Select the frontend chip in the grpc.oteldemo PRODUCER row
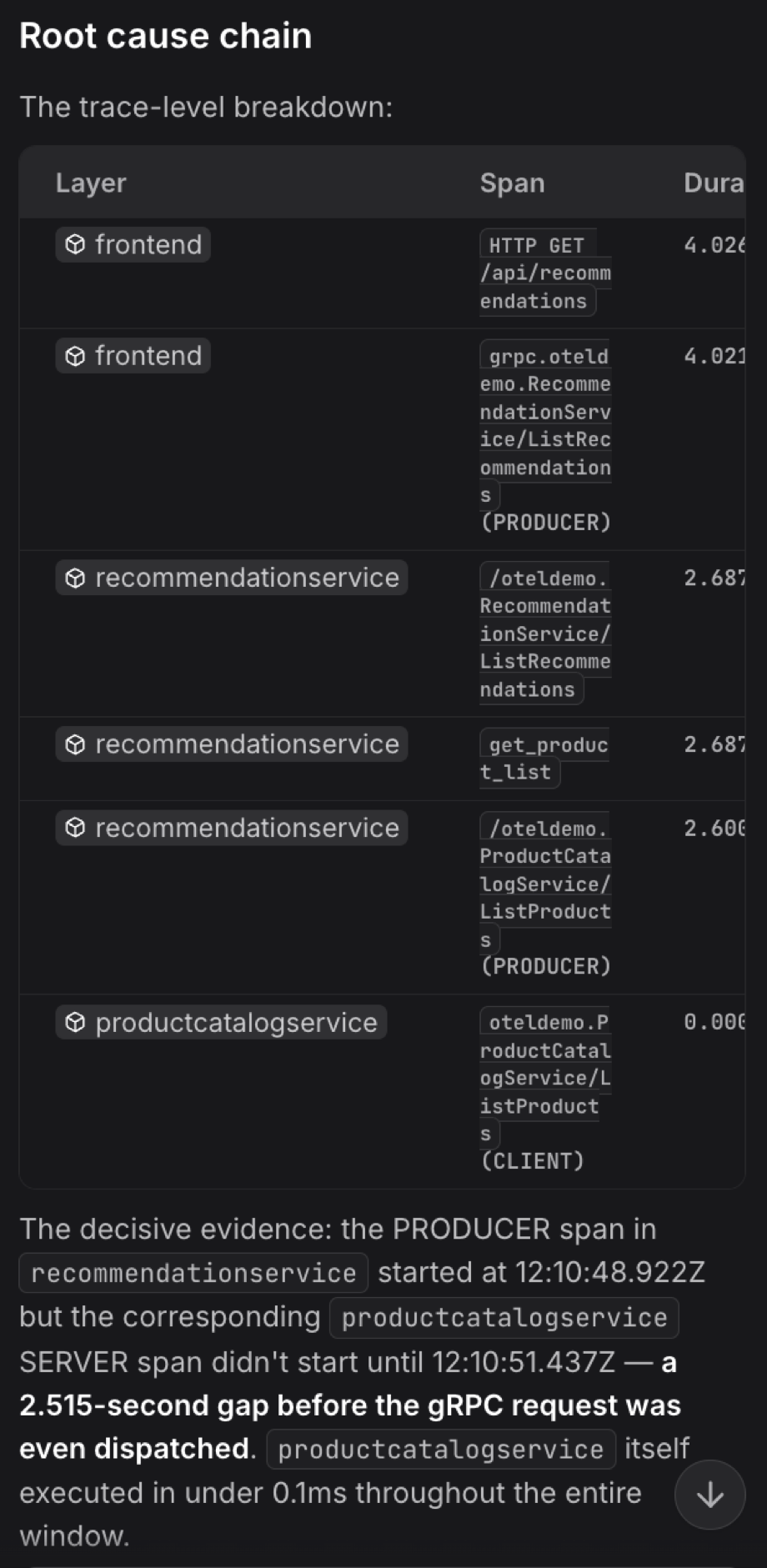This screenshot has width=767, height=1568. coord(133,355)
